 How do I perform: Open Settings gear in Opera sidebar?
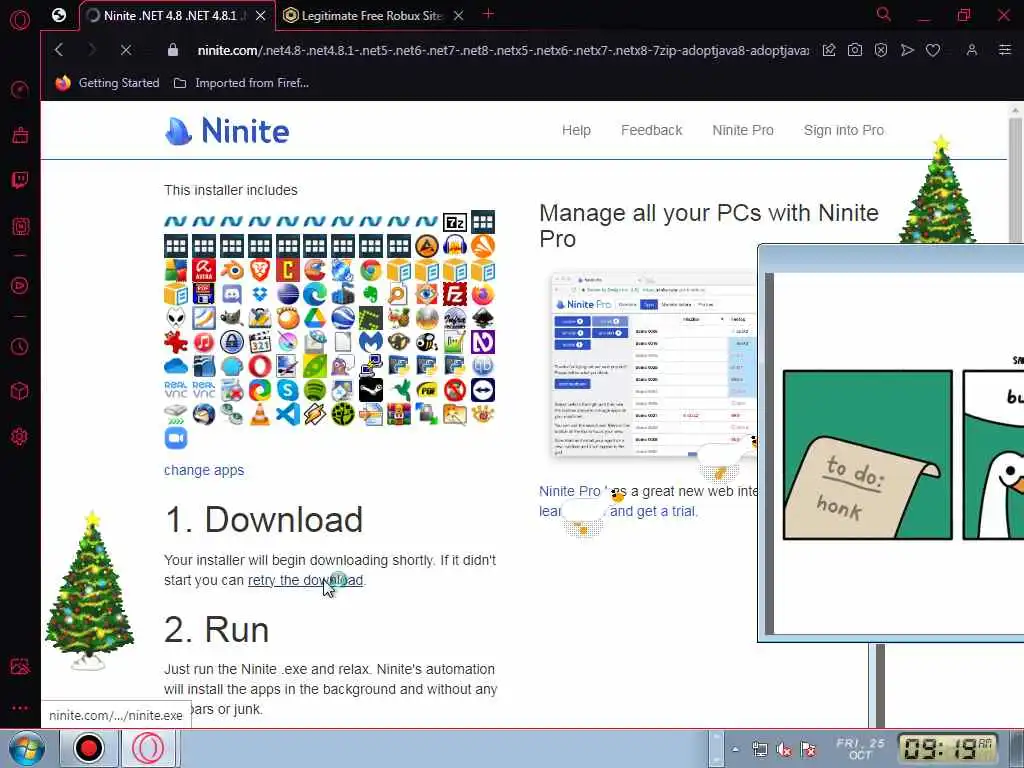[x=20, y=437]
